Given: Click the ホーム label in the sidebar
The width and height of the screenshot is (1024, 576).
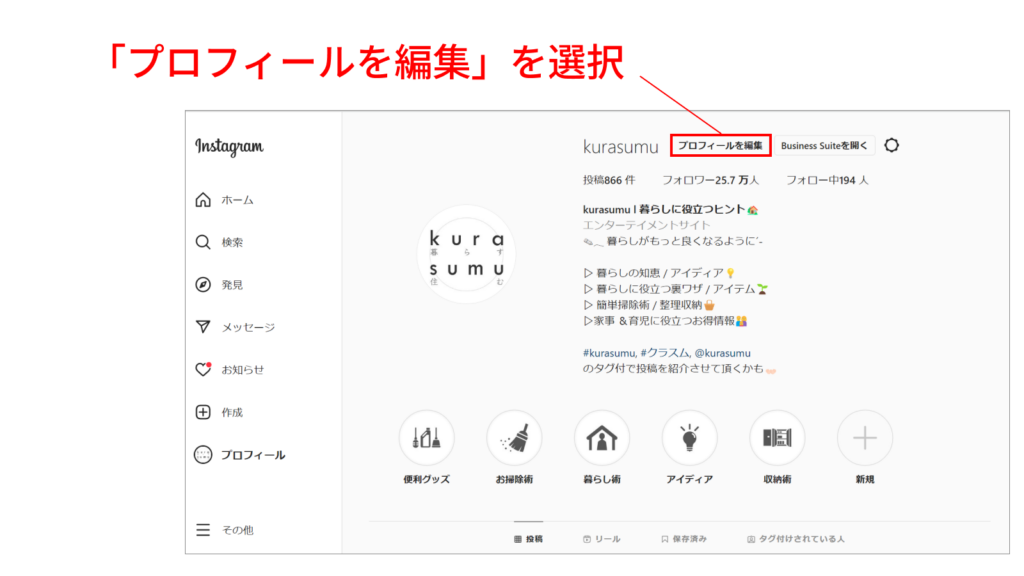Looking at the screenshot, I should click(237, 200).
